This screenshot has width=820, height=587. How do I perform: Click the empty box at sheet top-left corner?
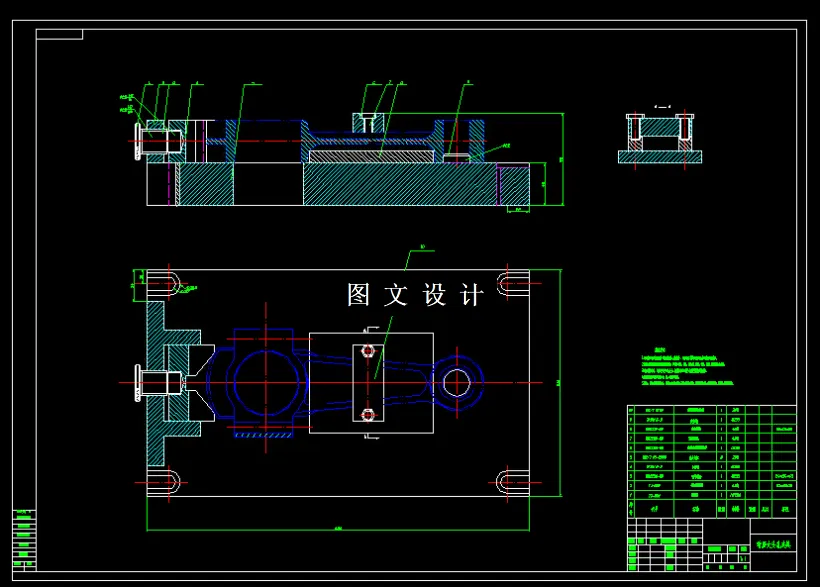click(x=60, y=34)
